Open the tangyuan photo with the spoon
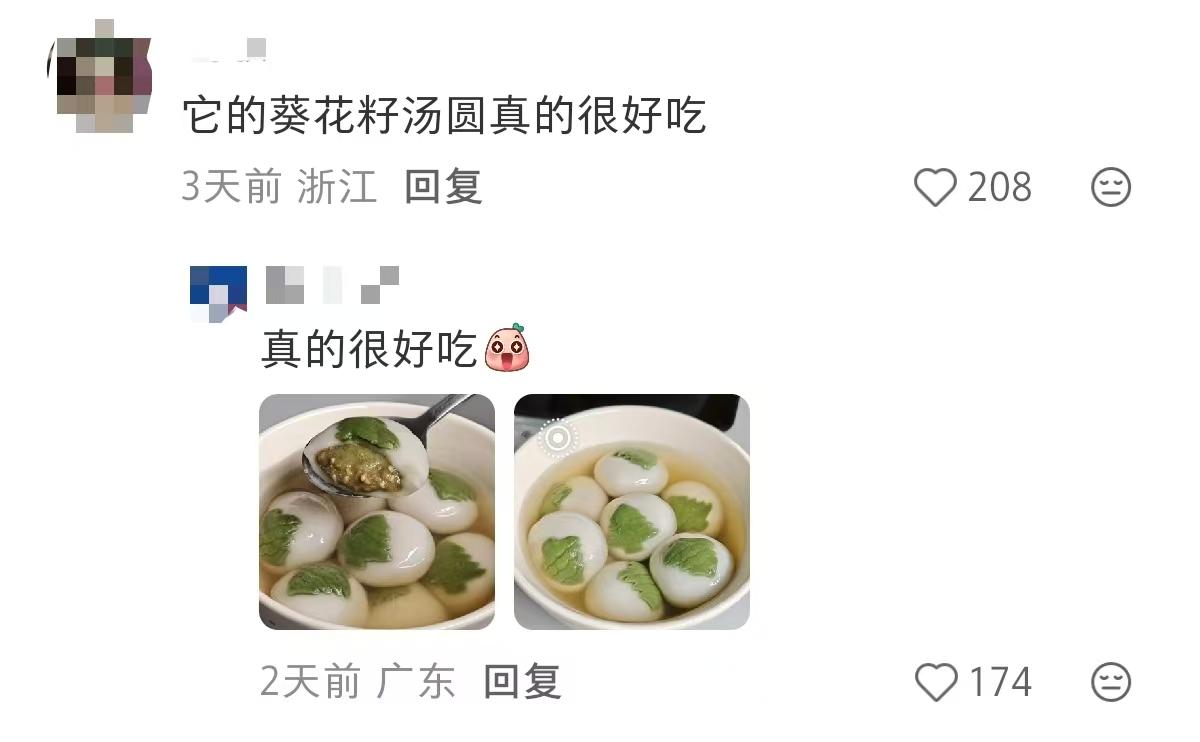This screenshot has width=1200, height=742. (377, 512)
